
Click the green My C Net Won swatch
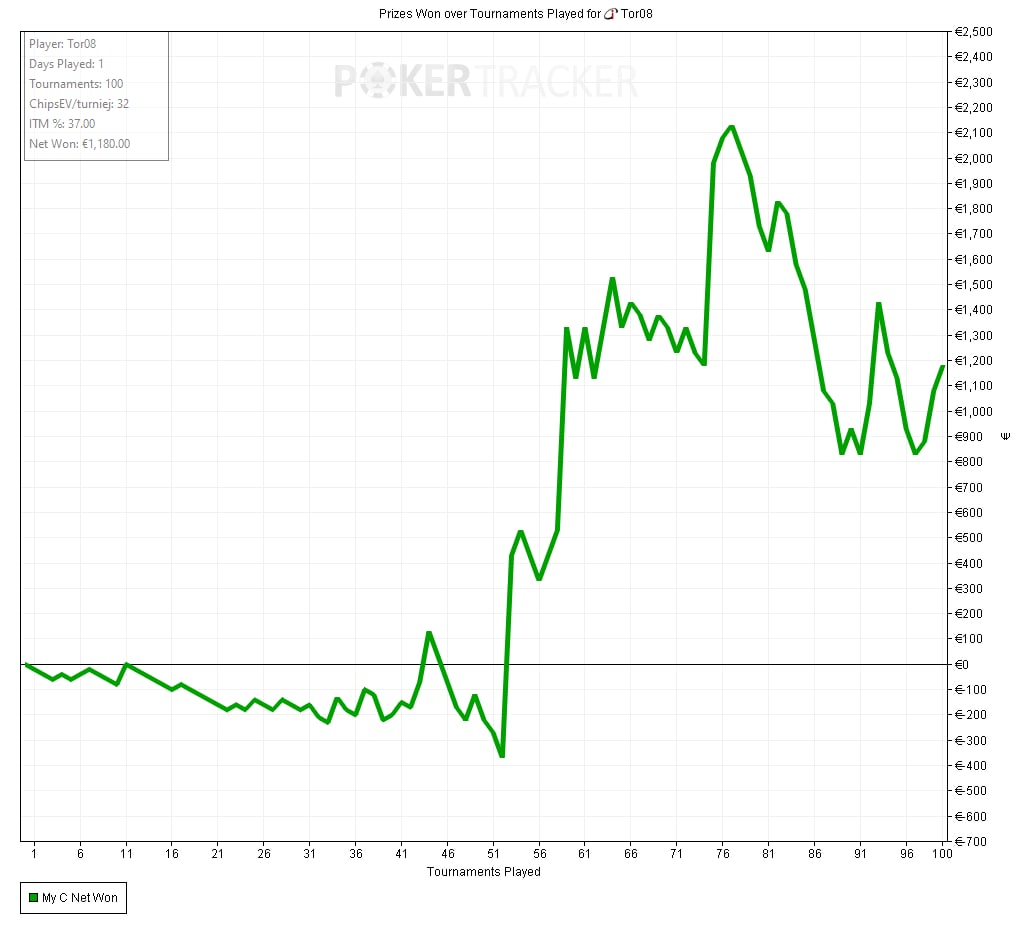click(x=31, y=898)
